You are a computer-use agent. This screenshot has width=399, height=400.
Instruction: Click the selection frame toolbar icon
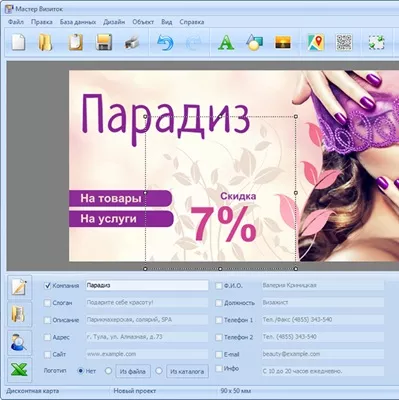pyautogui.click(x=377, y=43)
